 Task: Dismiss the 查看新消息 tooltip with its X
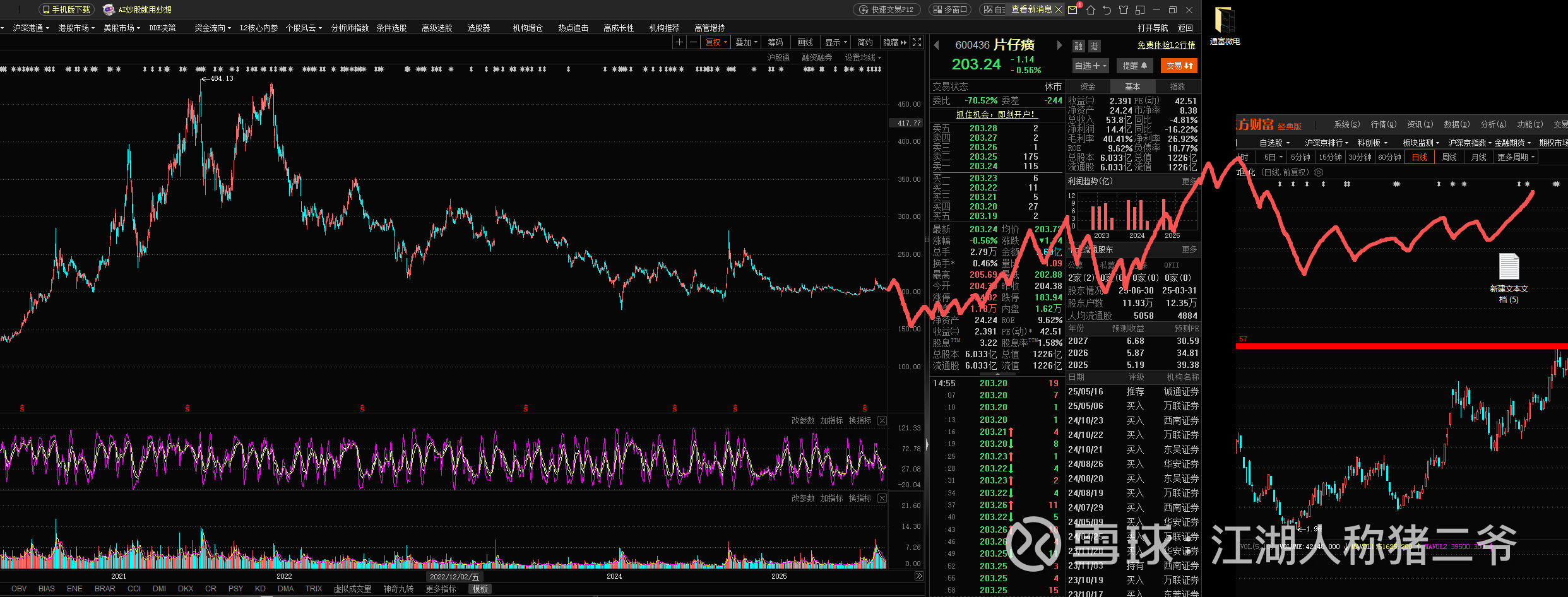(1059, 9)
